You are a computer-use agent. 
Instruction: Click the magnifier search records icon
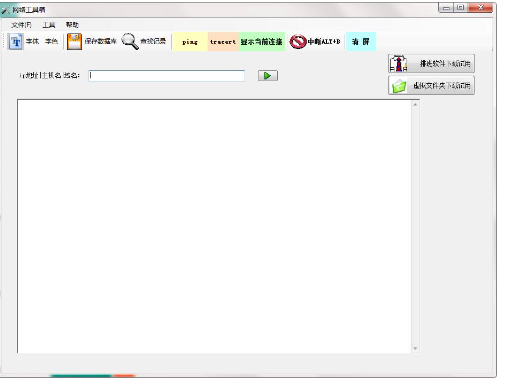click(x=130, y=41)
